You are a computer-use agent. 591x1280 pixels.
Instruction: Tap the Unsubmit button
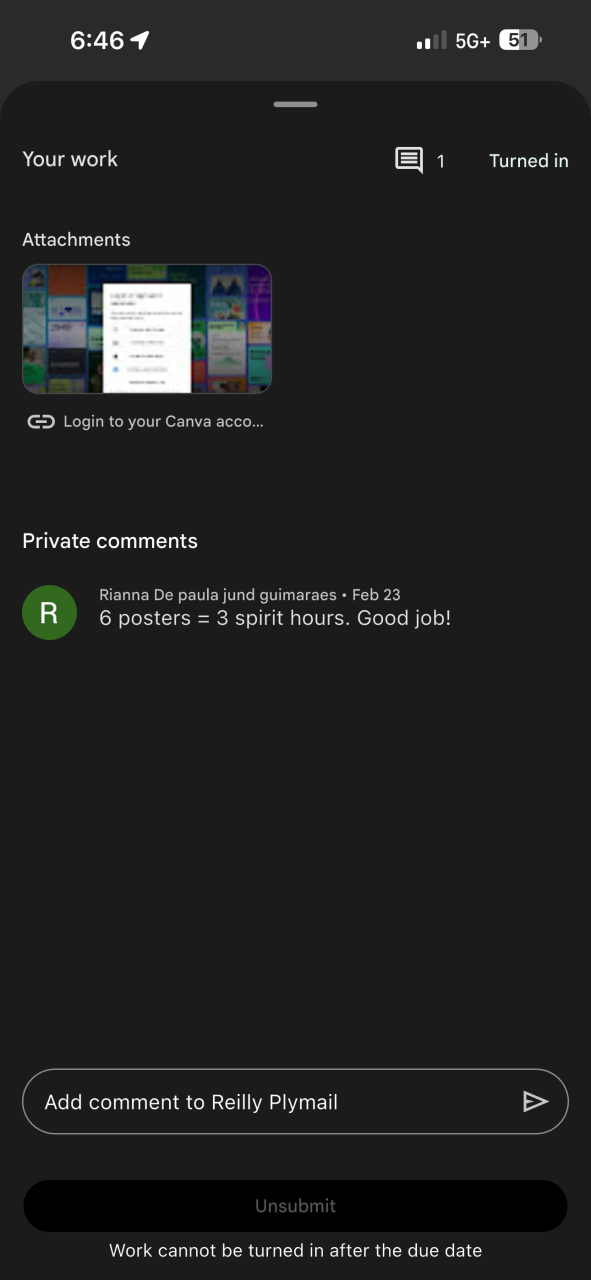[295, 1206]
